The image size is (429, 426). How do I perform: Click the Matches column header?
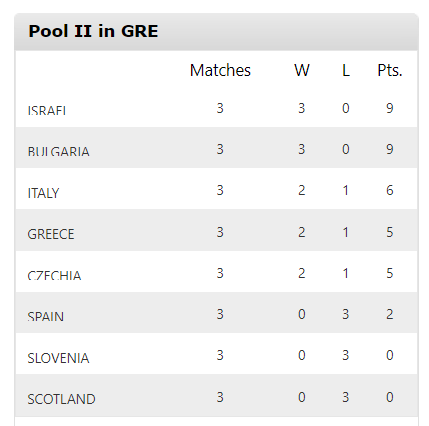220,70
